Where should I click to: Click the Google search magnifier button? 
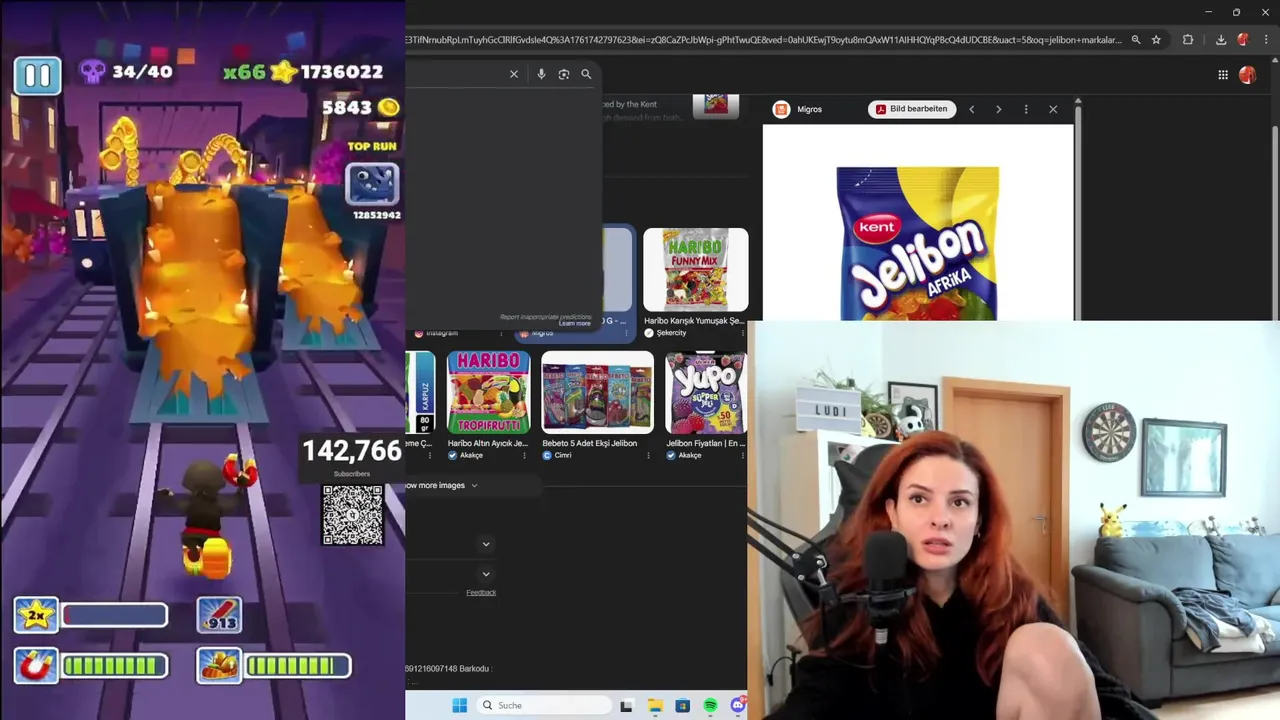586,74
